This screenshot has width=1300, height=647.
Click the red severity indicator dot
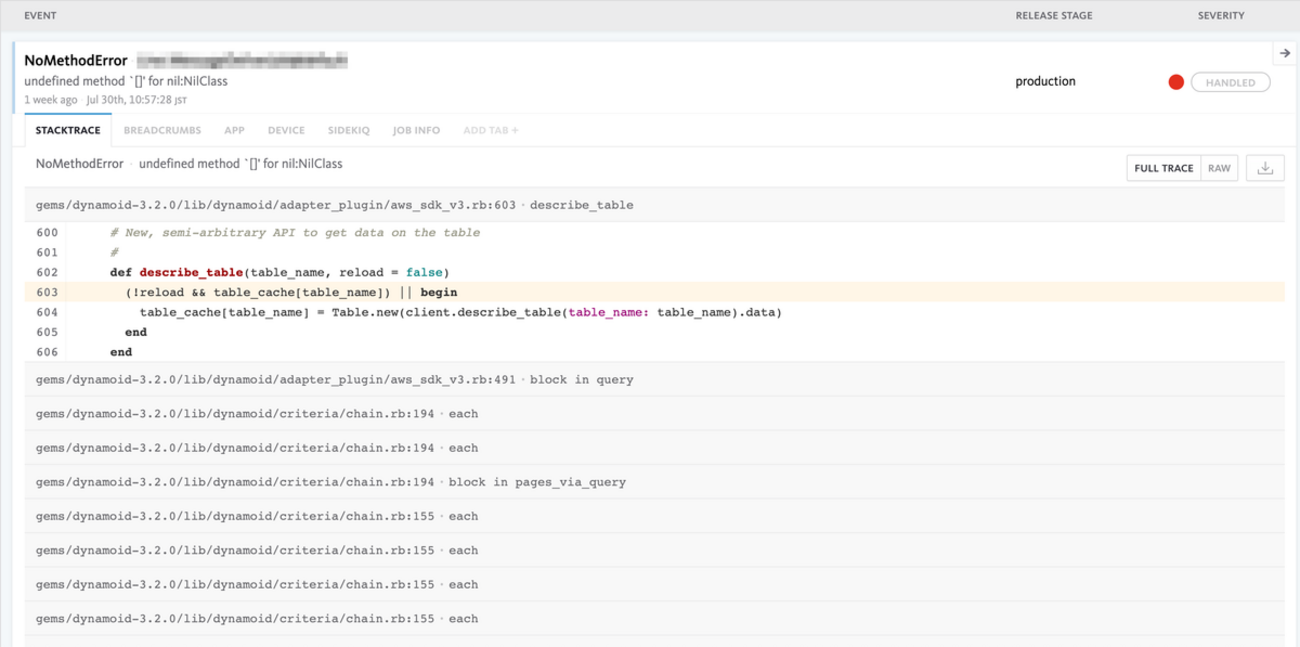point(1176,82)
